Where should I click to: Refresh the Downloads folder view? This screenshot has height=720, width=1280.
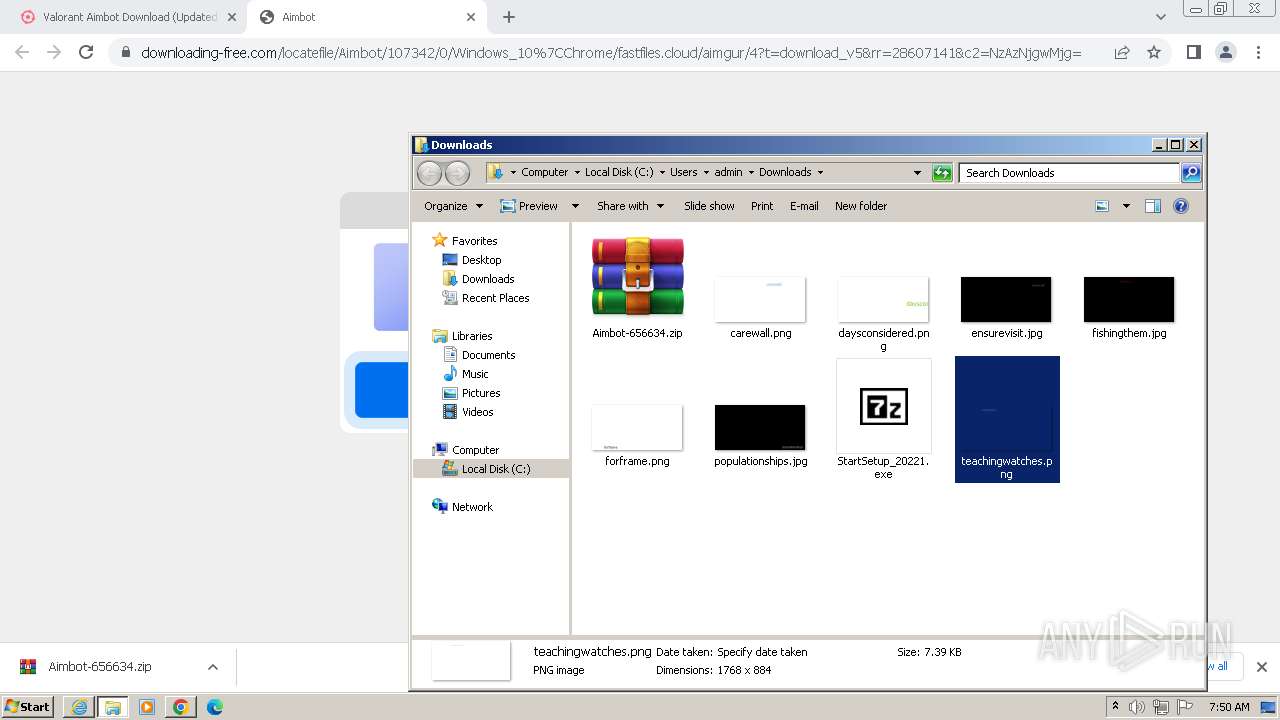942,173
